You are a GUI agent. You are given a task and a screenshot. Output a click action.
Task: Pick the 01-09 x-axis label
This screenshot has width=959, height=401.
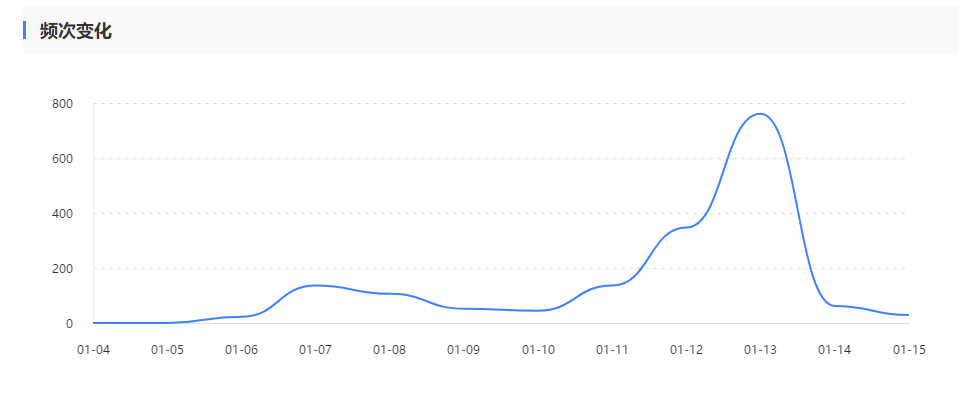(x=463, y=350)
